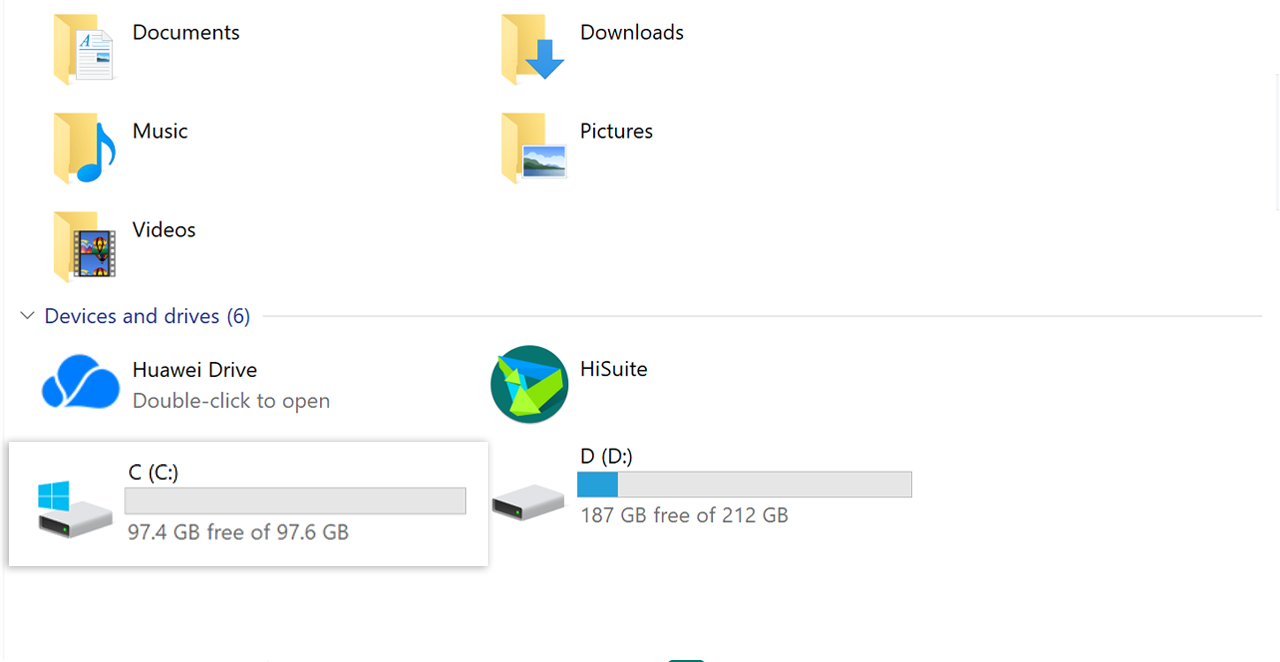Click the Downloads folder name text
This screenshot has height=662, width=1280.
point(631,32)
